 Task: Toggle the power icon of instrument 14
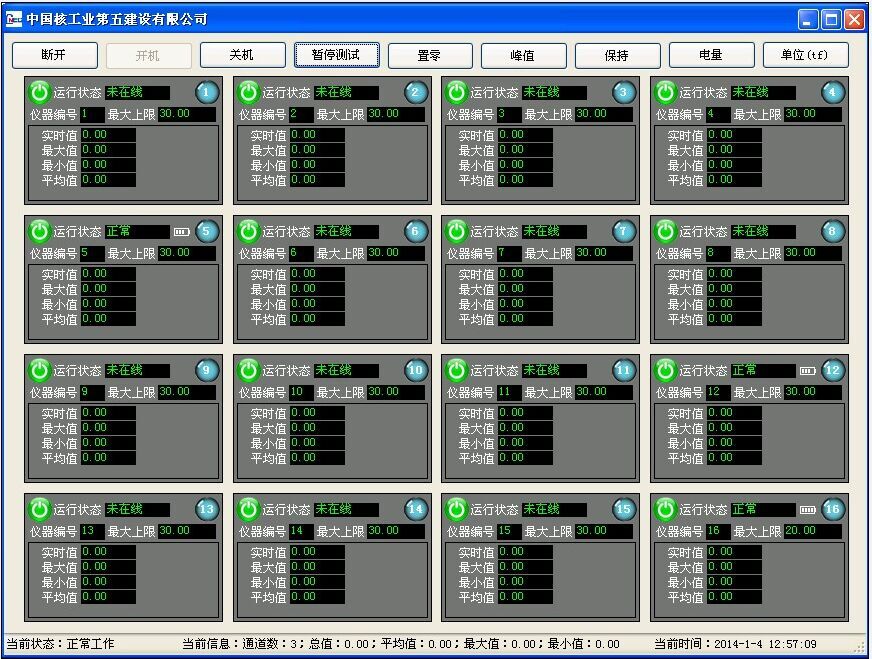point(249,509)
